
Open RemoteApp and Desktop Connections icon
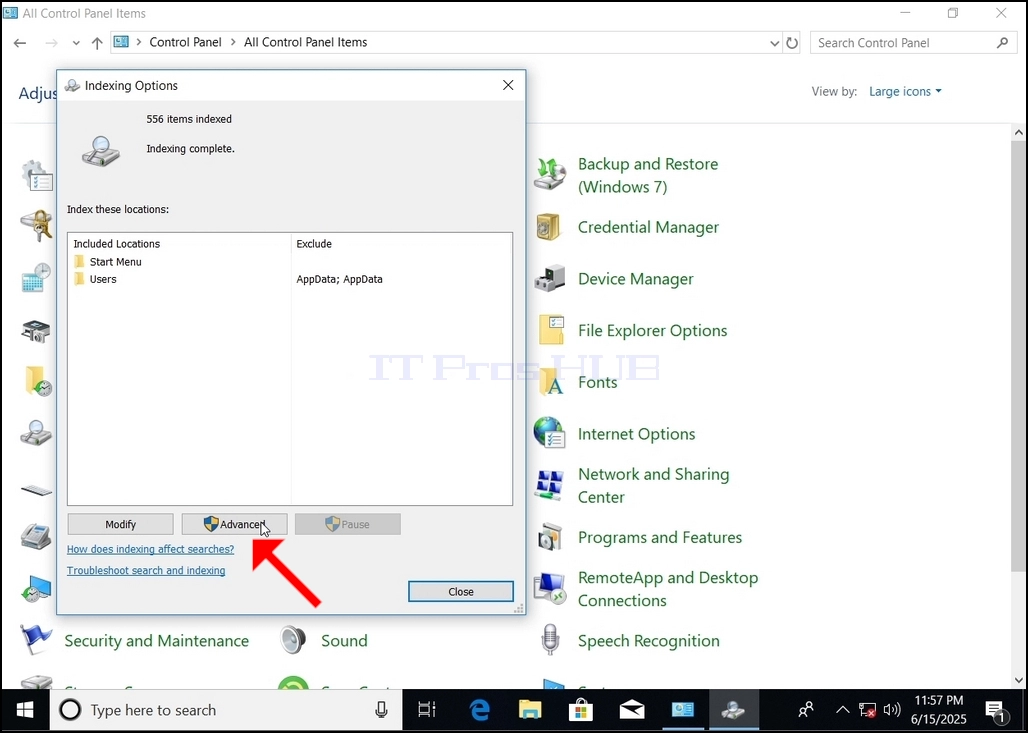pyautogui.click(x=549, y=588)
